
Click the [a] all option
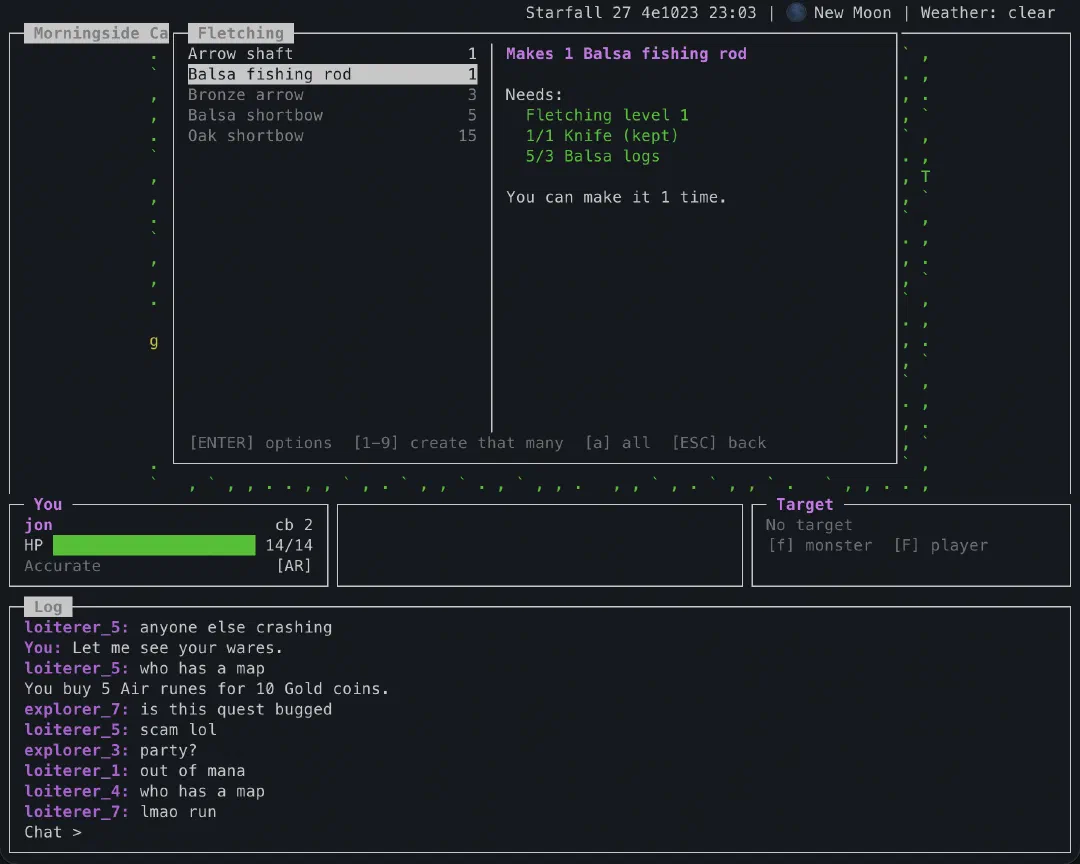[x=617, y=443]
